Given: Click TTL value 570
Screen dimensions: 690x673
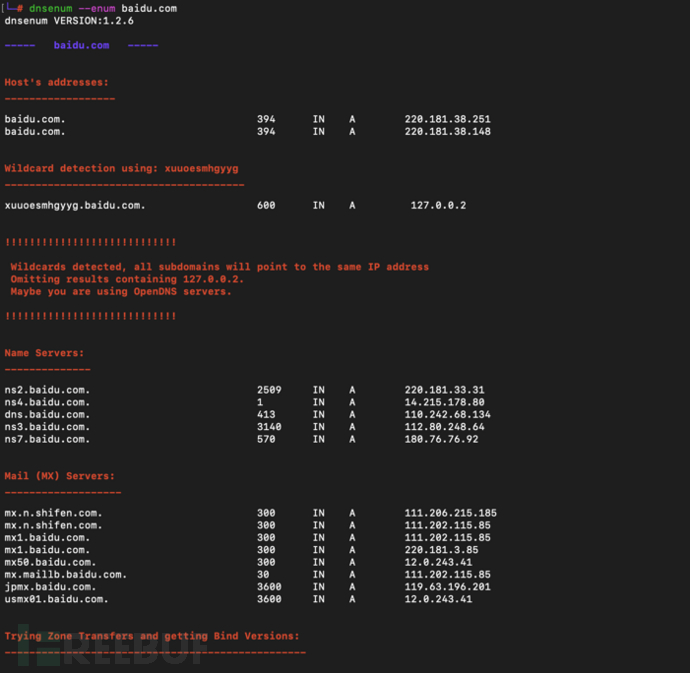Looking at the screenshot, I should 266,439.
